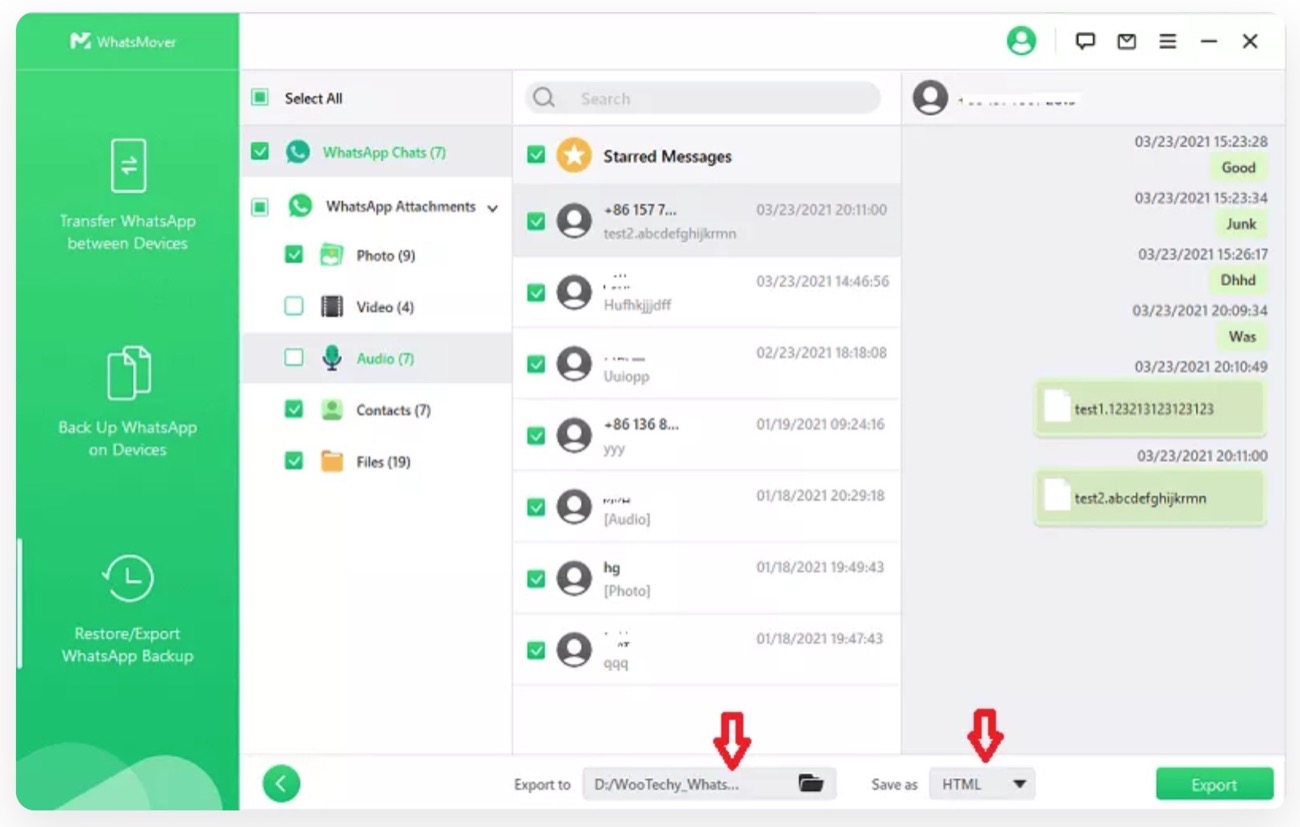Click the Restore/Export WhatsApp Backup clock icon
Screen dimensions: 1300x827
click(x=128, y=578)
